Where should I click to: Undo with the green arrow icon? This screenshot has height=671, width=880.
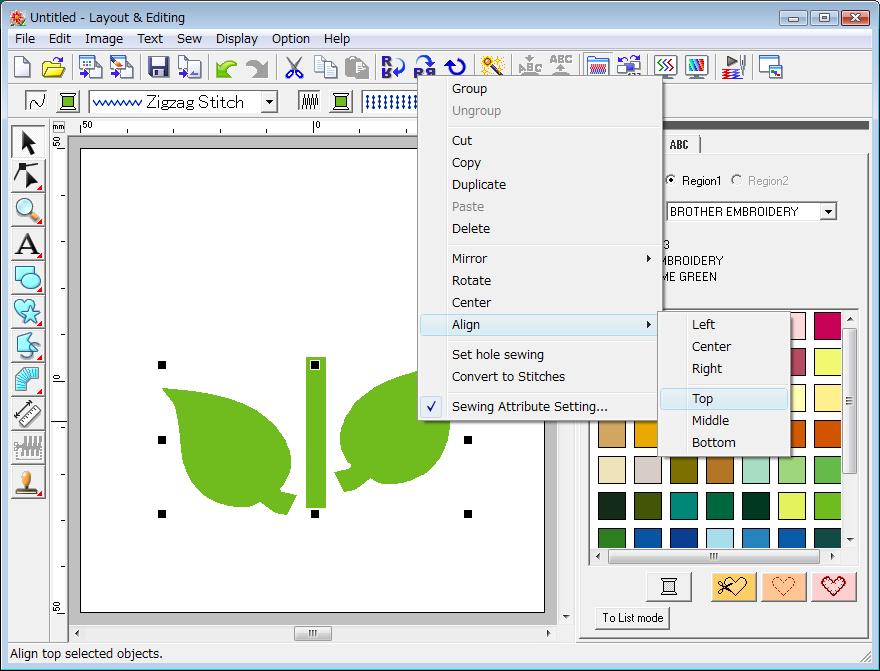226,68
